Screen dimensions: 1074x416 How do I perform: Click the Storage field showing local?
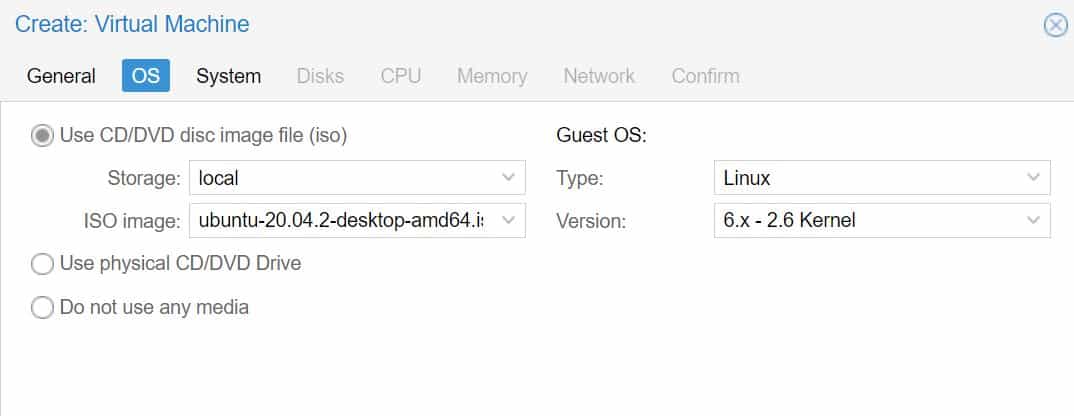[358, 178]
